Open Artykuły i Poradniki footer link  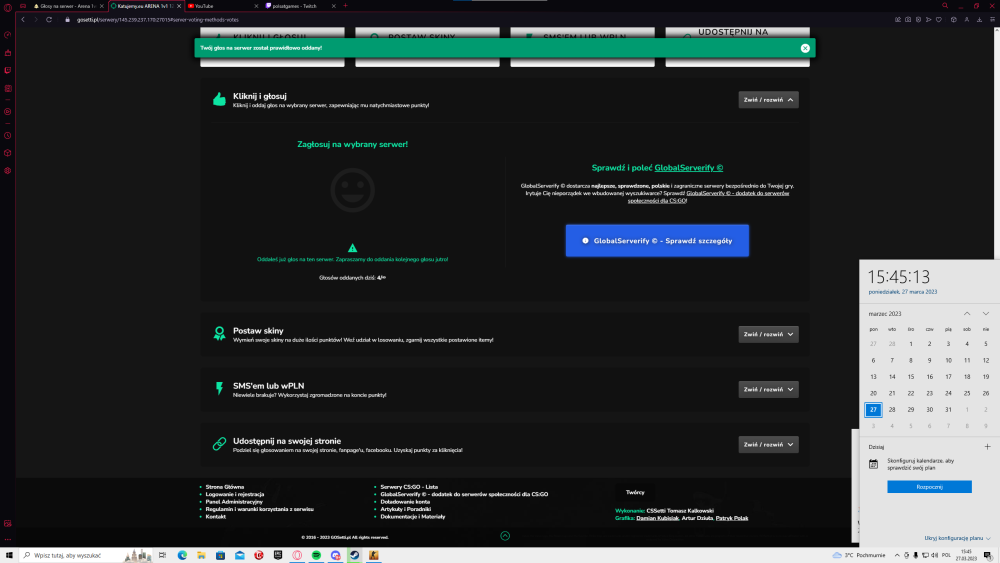[x=406, y=509]
